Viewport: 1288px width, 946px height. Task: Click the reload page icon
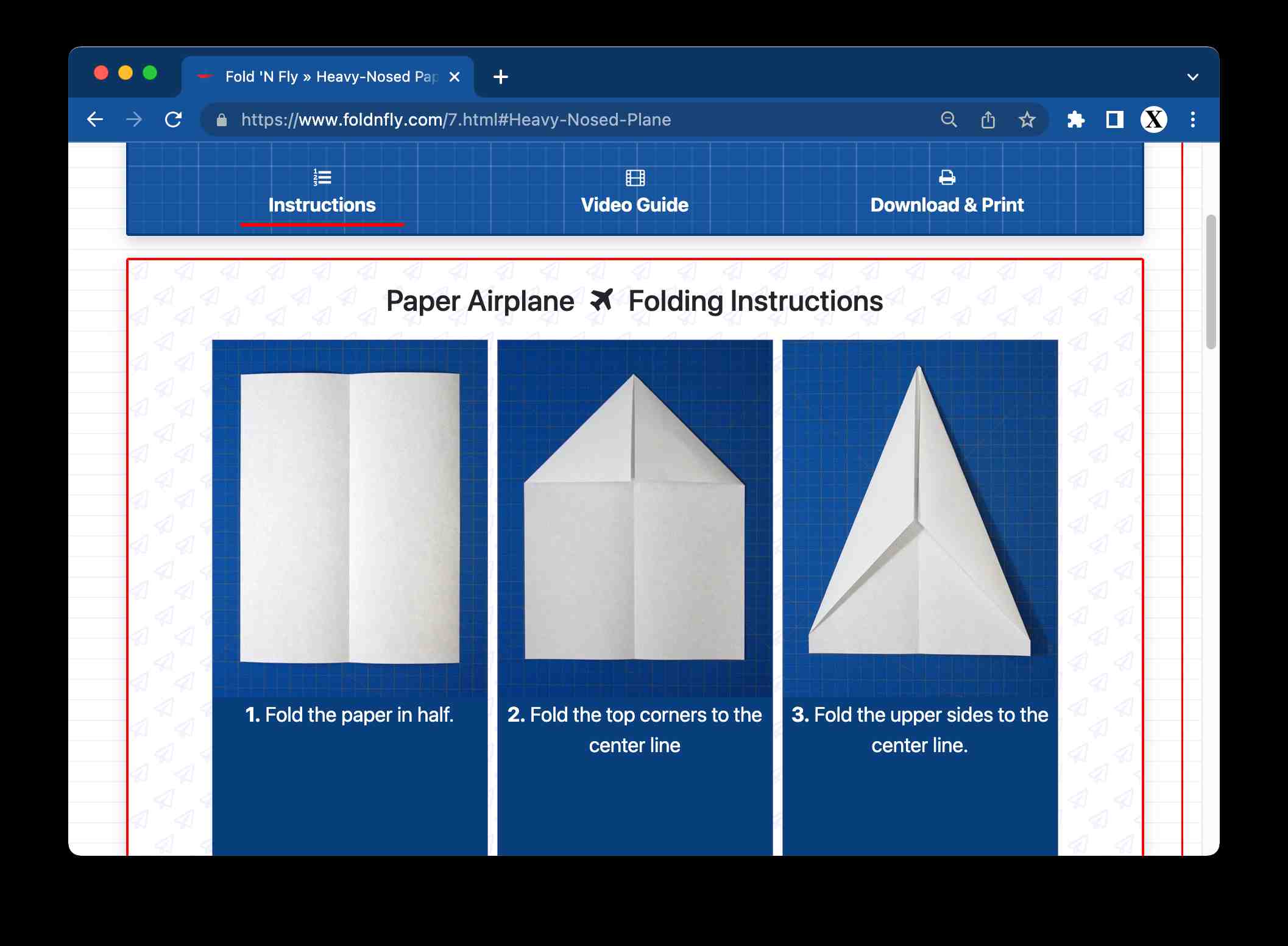click(175, 120)
